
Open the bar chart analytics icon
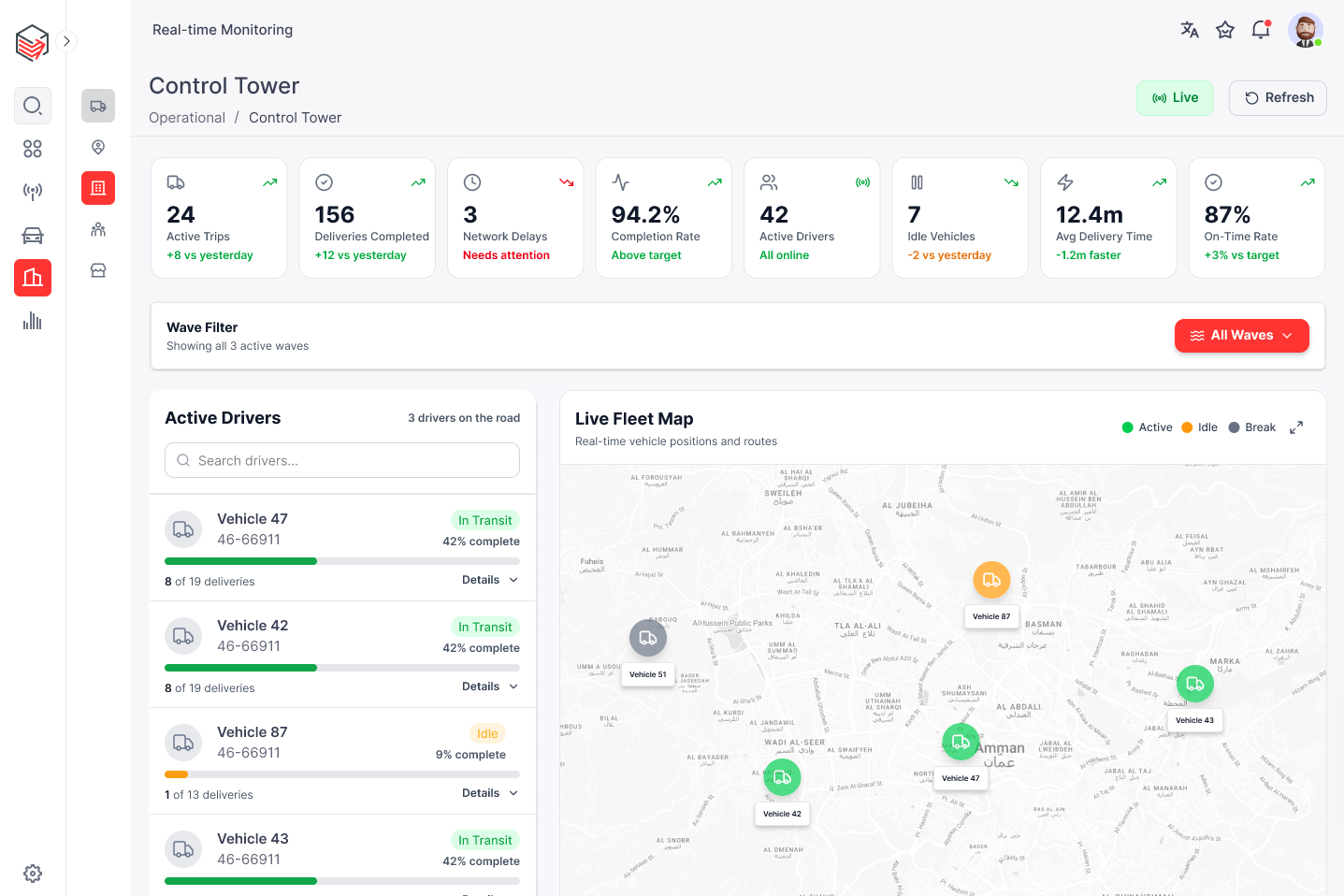[33, 321]
